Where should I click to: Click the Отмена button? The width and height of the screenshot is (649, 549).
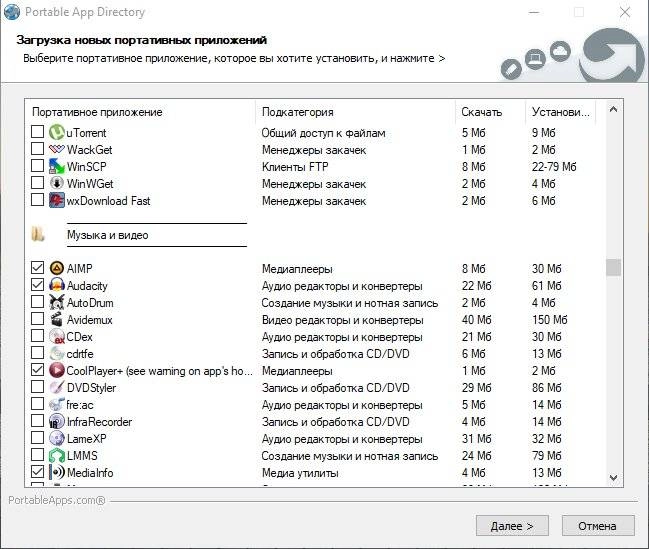(x=598, y=526)
